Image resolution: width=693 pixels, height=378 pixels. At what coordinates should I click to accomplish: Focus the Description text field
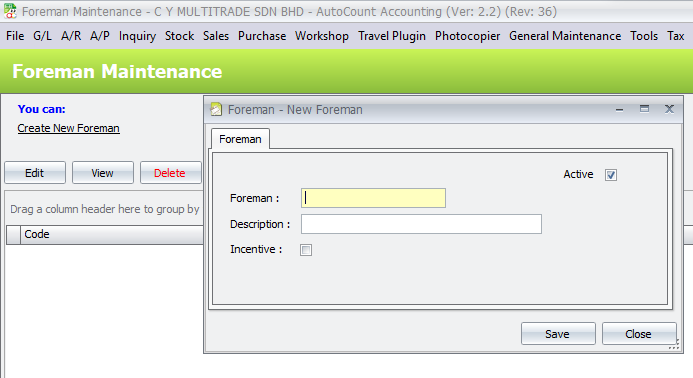[421, 224]
